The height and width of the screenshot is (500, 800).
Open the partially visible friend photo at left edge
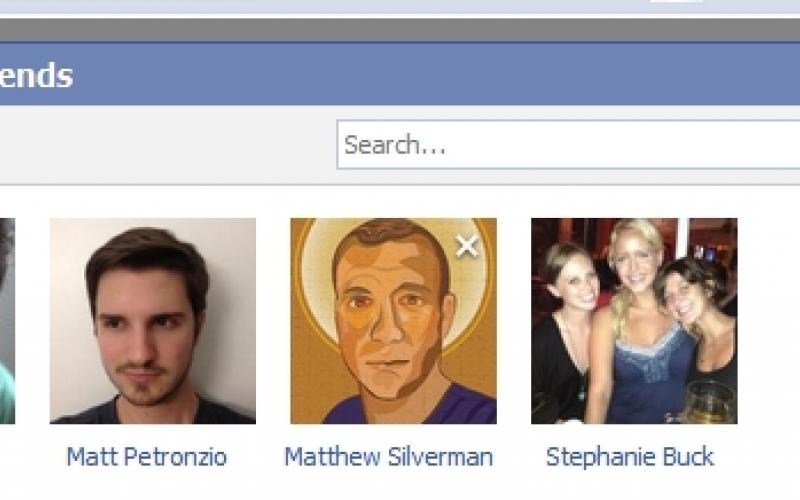tap(7, 320)
